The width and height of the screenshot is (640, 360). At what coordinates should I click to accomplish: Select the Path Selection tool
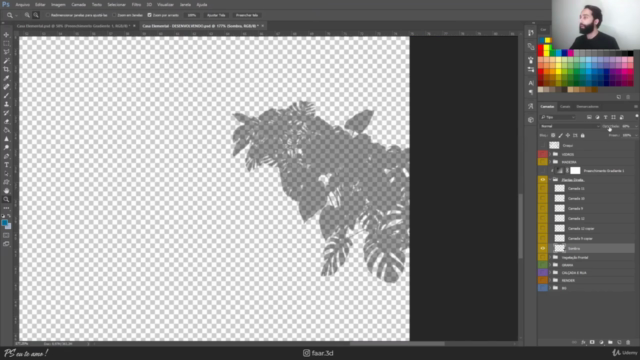tap(7, 173)
